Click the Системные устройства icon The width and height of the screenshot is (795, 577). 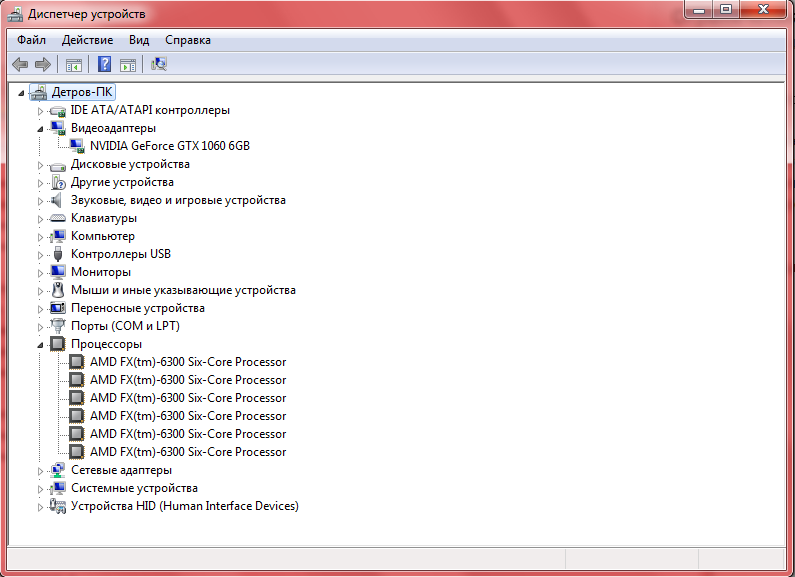click(x=58, y=488)
